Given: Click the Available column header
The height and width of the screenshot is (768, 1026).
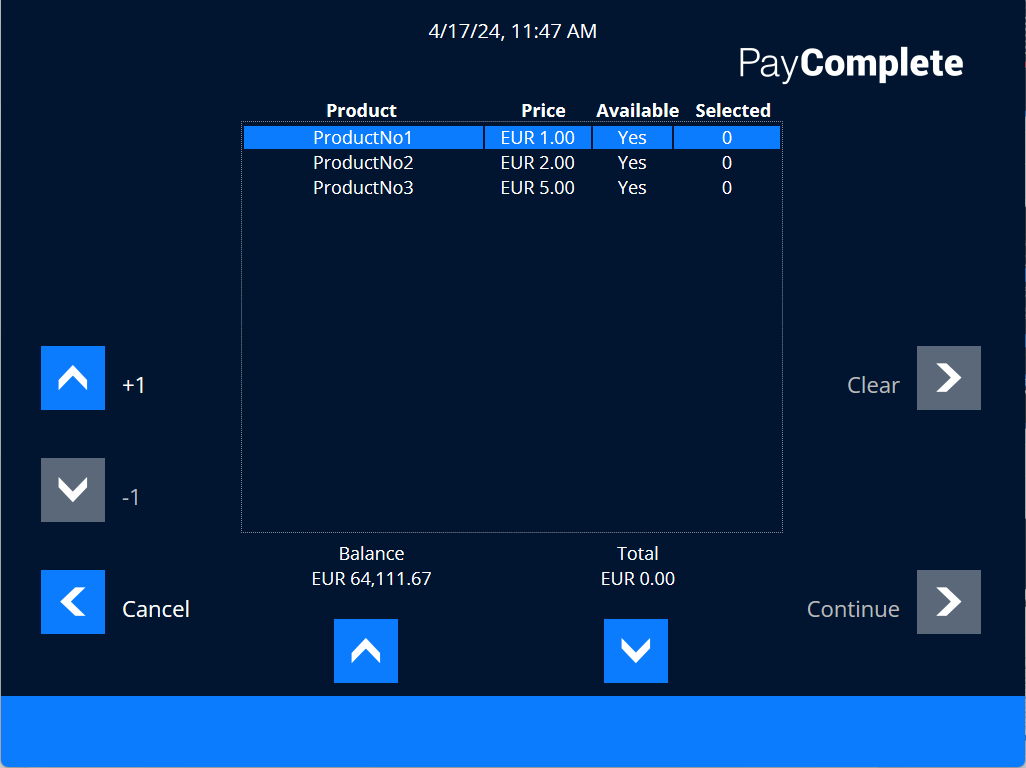Looking at the screenshot, I should click(x=637, y=111).
